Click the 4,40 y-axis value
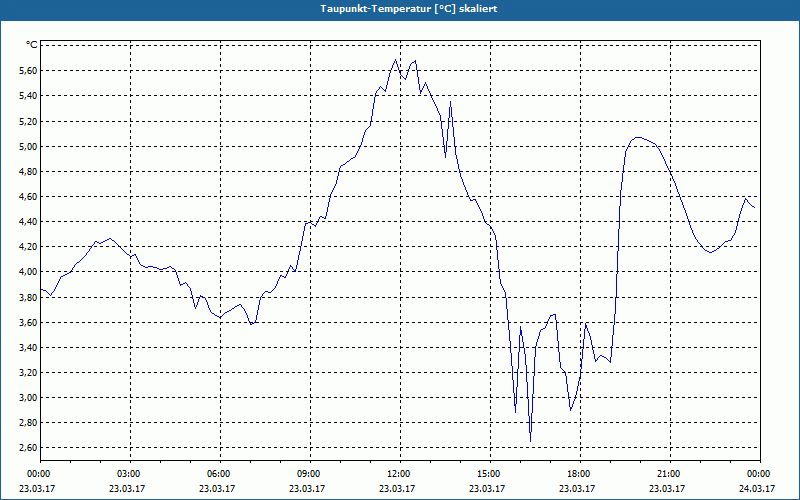 28,221
